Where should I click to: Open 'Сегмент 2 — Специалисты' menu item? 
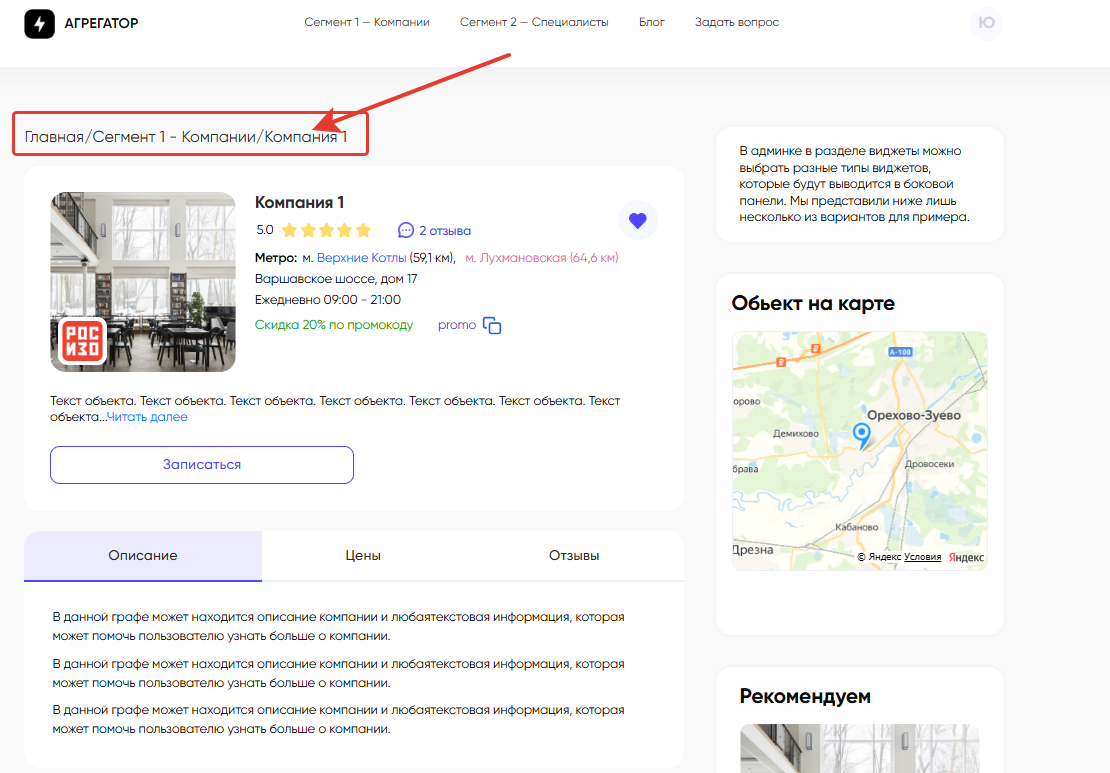pyautogui.click(x=534, y=22)
